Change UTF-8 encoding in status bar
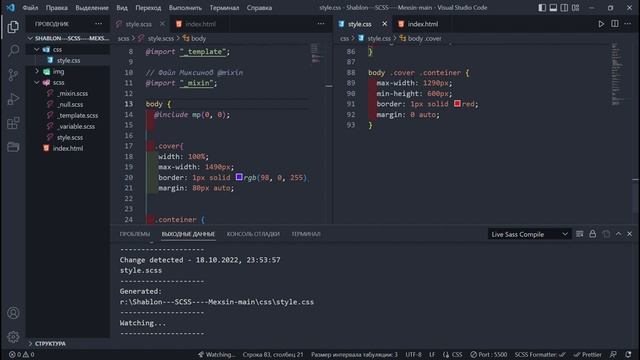This screenshot has width=640, height=360. 413,355
